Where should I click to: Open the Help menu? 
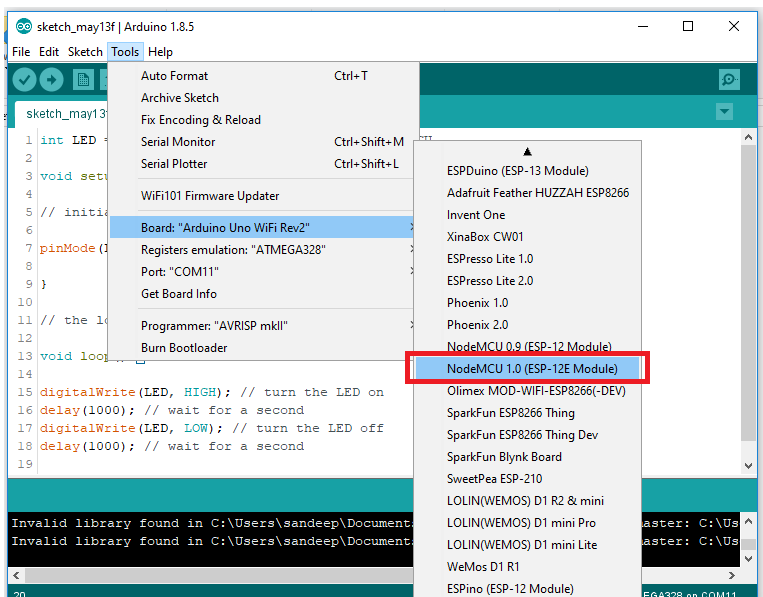point(160,52)
